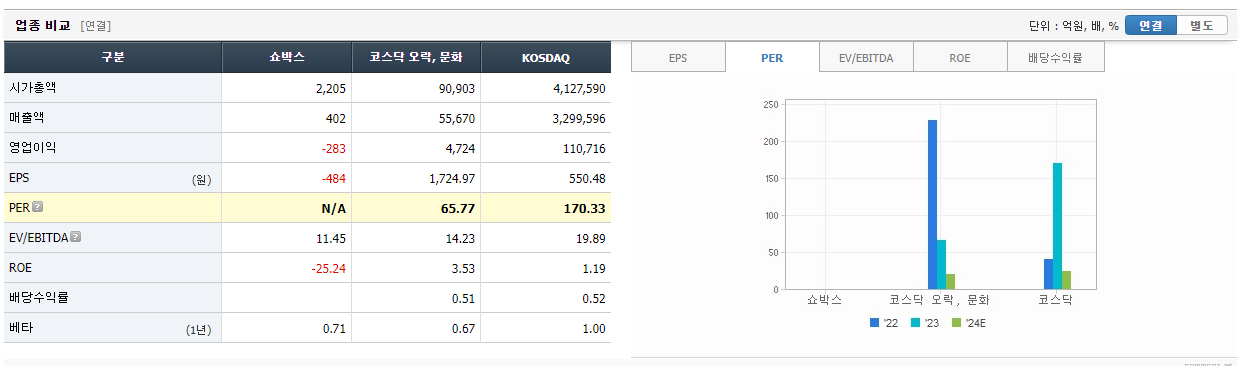Select the ROE row label
Screen dimensions: 1242x366
pyautogui.click(x=21, y=268)
